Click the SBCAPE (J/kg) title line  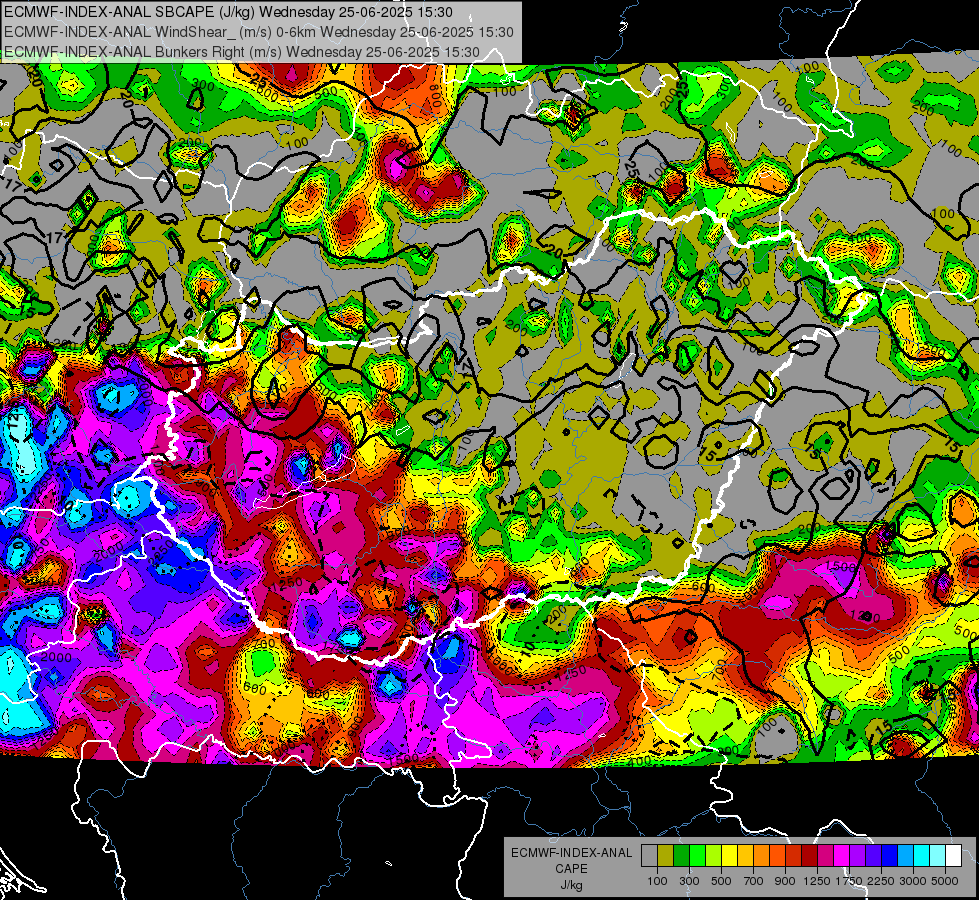tap(229, 12)
